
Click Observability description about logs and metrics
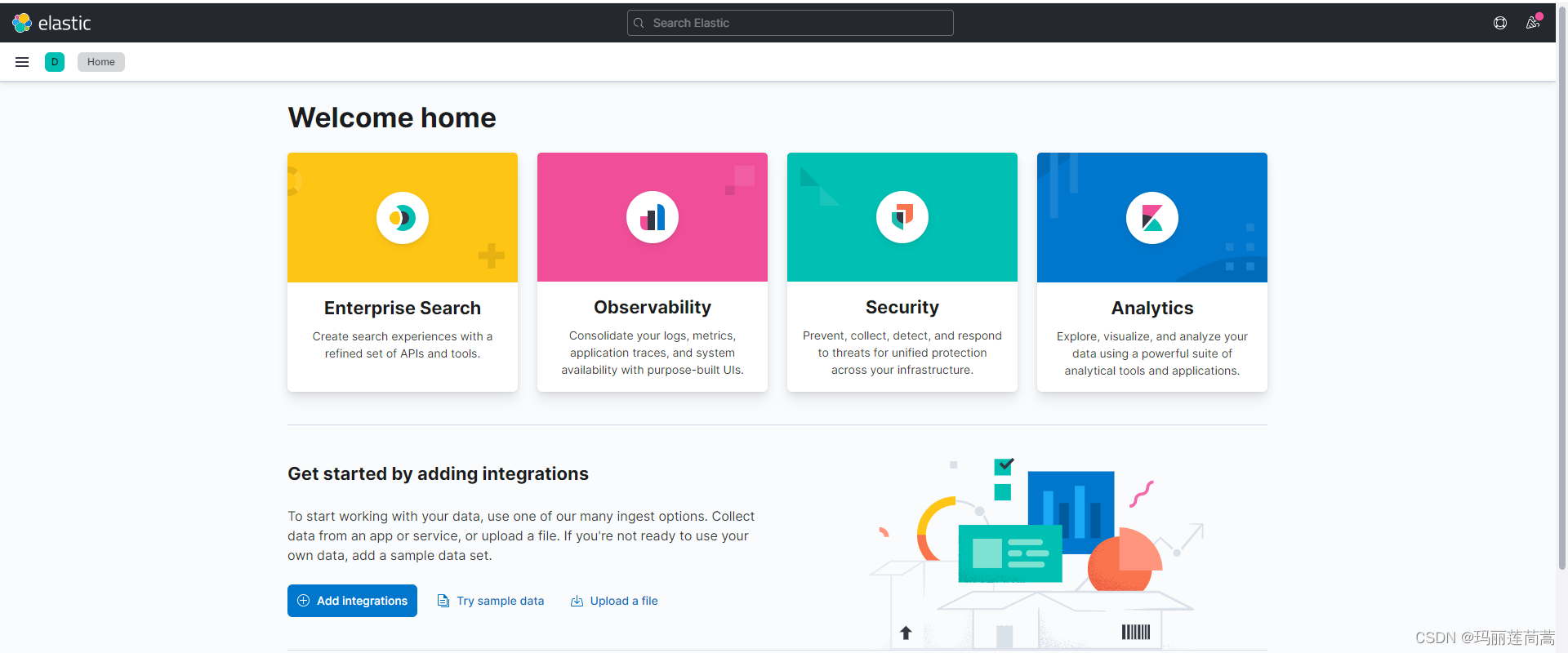(653, 353)
